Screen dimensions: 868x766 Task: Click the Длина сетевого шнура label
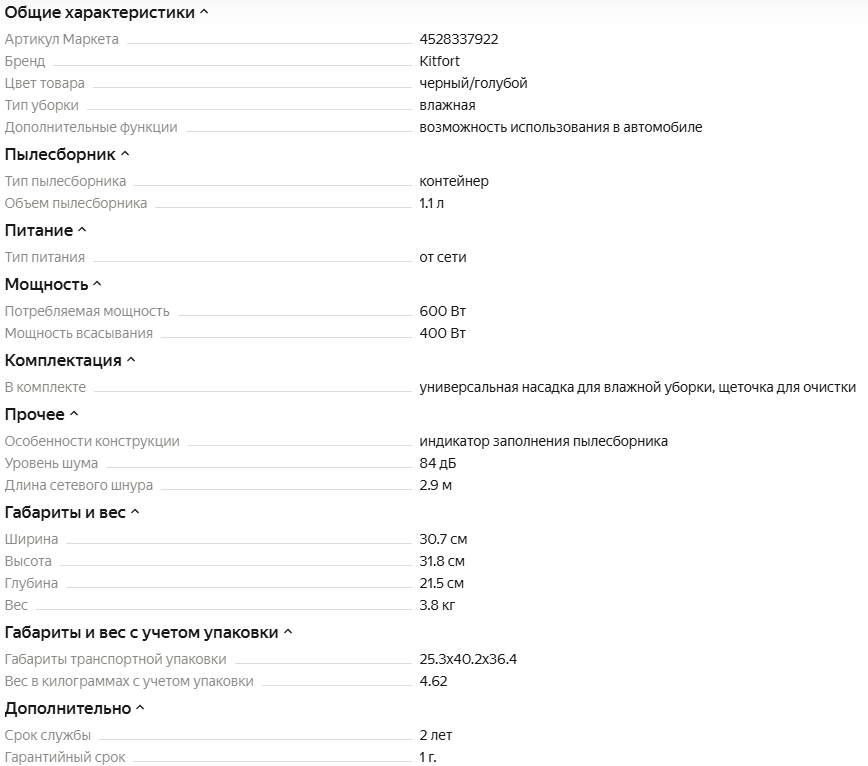click(x=79, y=485)
